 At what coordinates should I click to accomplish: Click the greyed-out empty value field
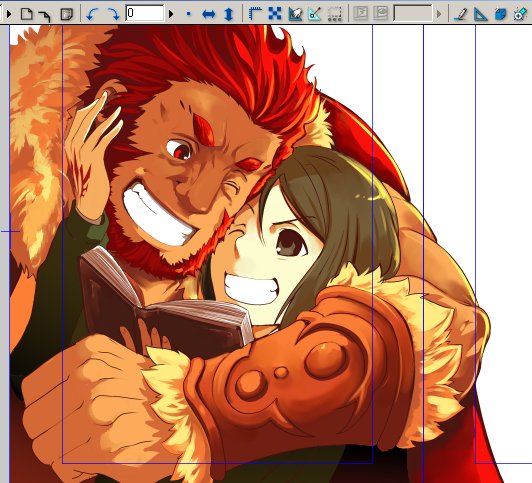point(413,13)
